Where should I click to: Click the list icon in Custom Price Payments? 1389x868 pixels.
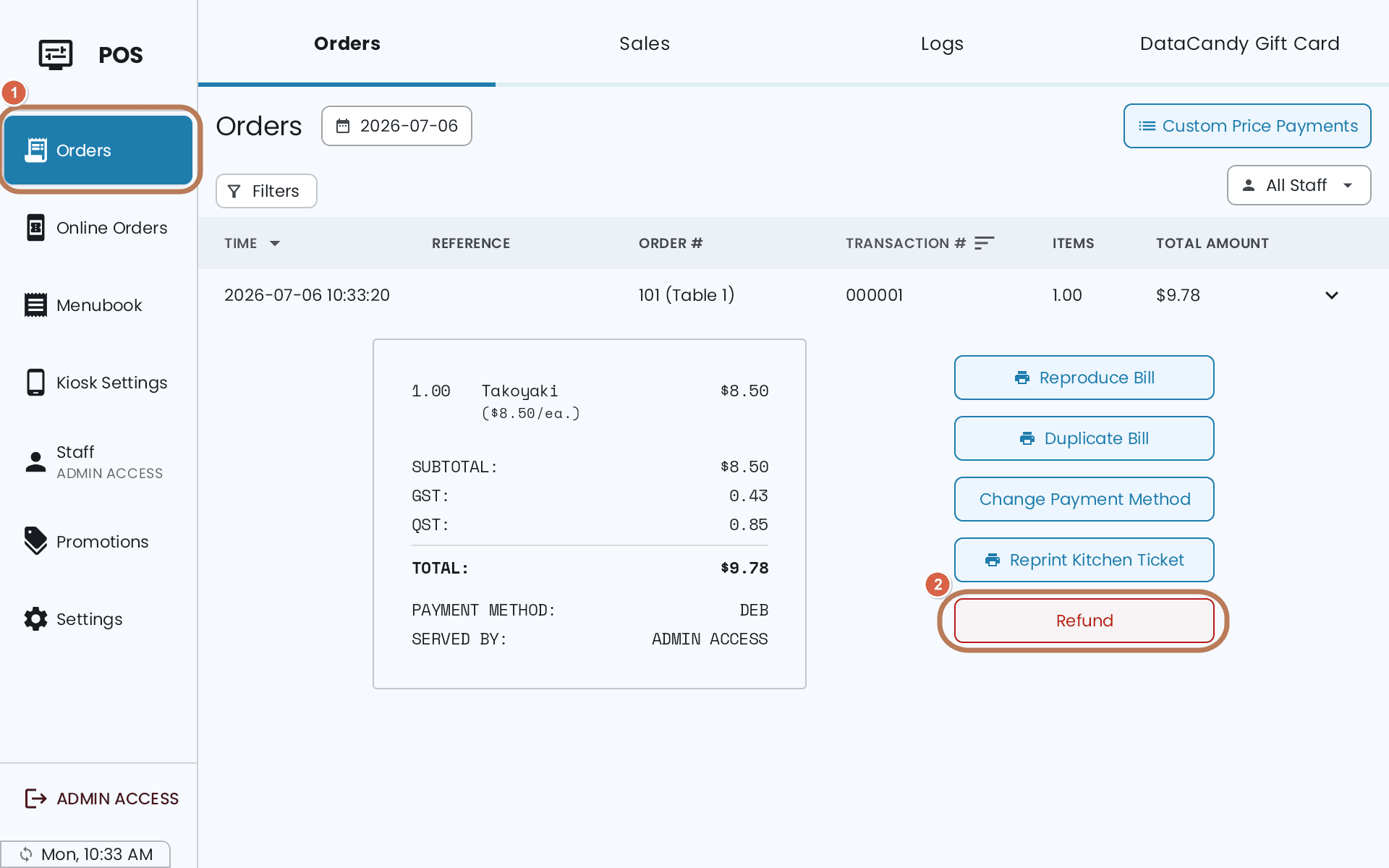coord(1147,126)
